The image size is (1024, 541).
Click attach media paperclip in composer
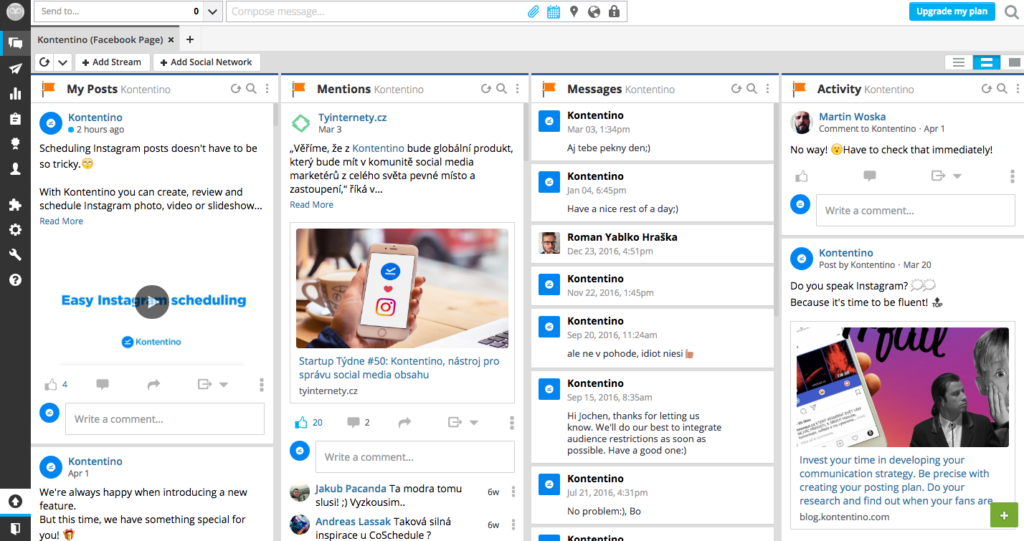click(534, 11)
